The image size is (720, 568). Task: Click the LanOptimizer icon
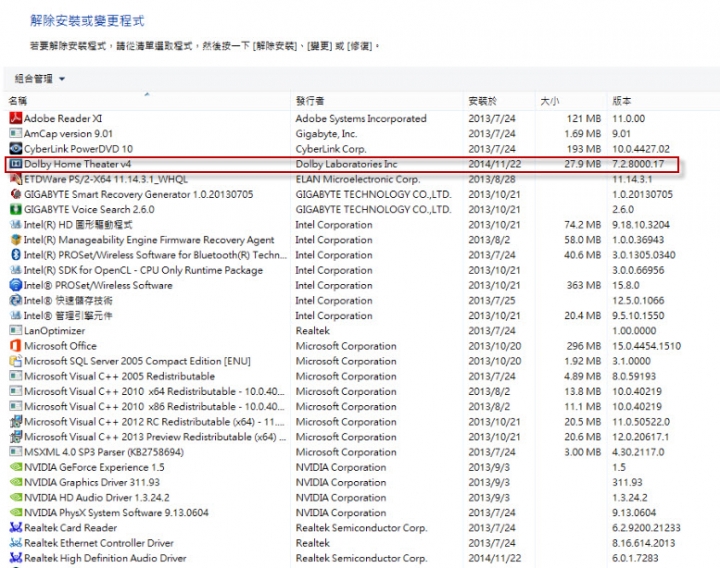16,331
